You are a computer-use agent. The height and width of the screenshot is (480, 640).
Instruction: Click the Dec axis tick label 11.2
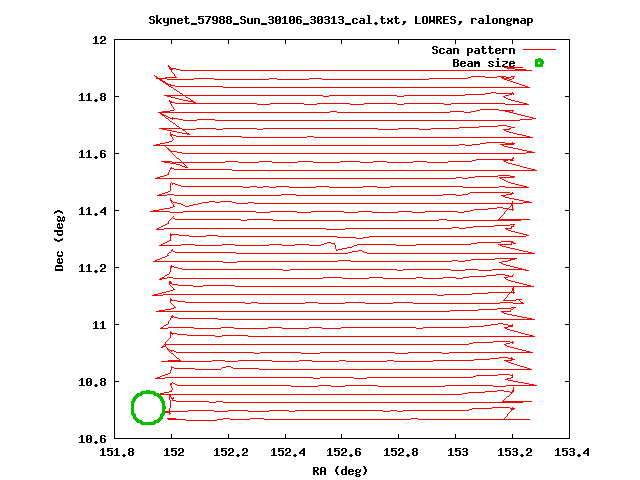(x=92, y=268)
